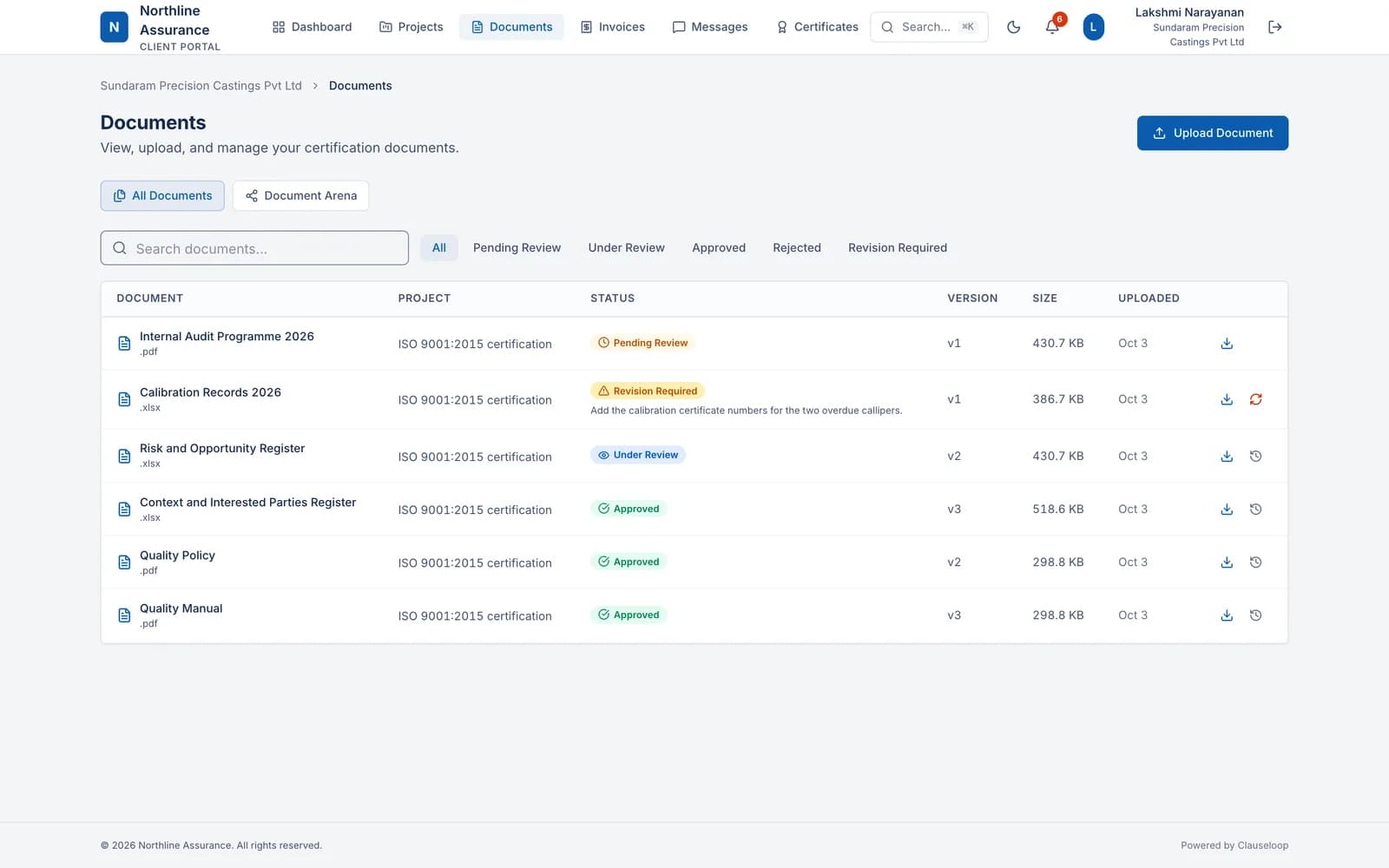This screenshot has height=868, width=1389.
Task: Click the logout icon
Action: (1274, 27)
